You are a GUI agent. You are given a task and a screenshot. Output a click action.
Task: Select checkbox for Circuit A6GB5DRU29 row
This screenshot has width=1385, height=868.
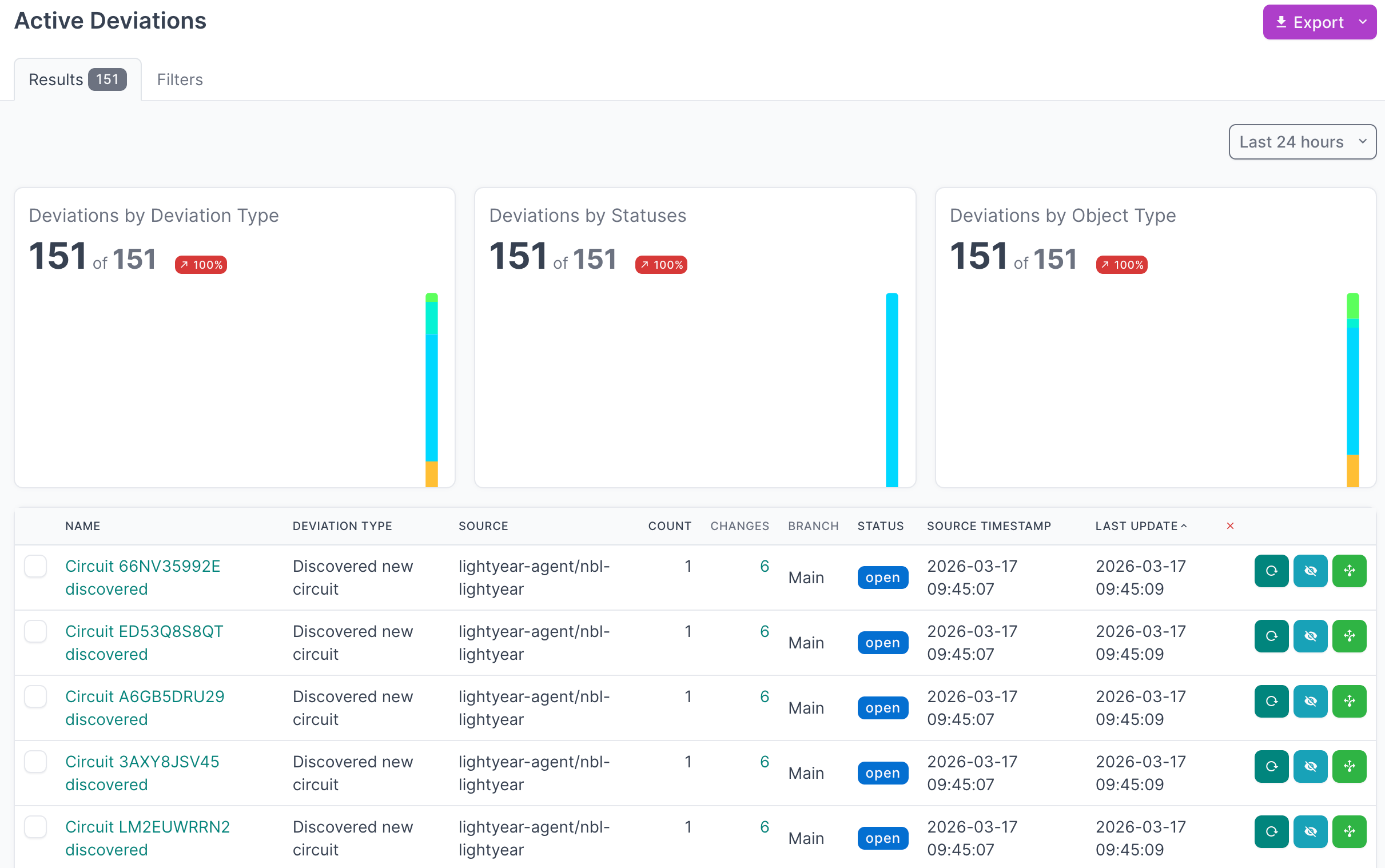click(35, 696)
